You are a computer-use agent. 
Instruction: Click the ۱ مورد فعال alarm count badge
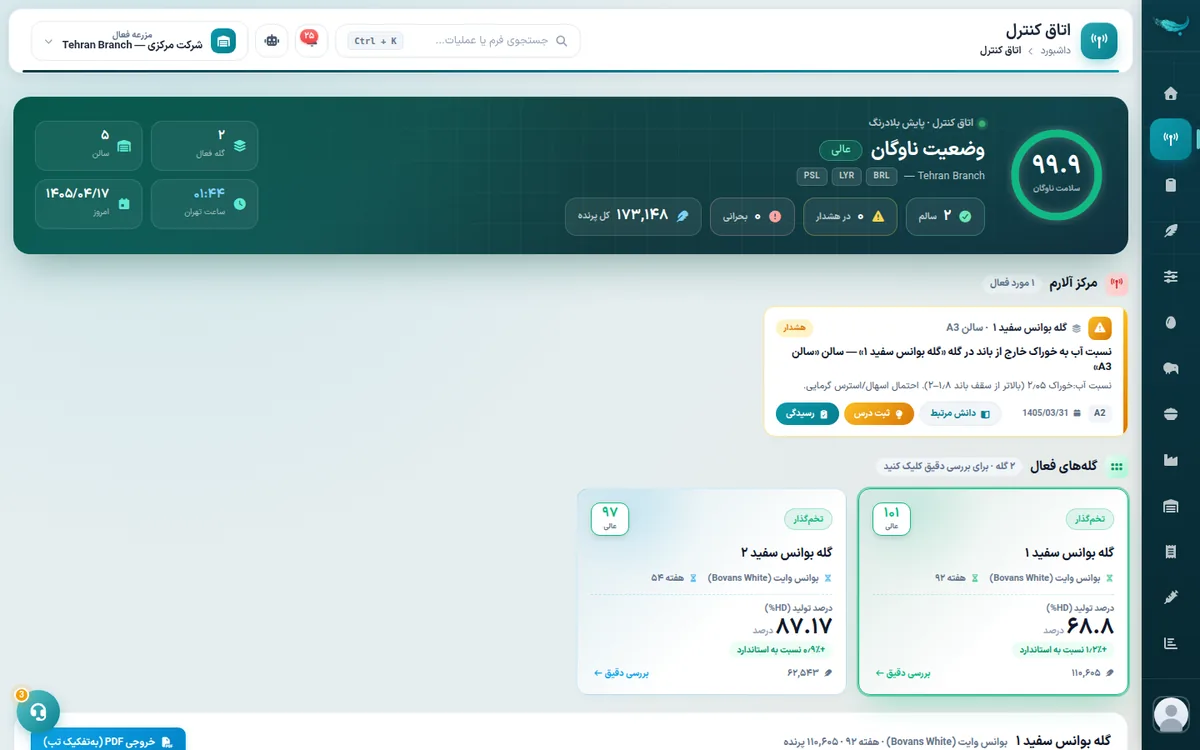pyautogui.click(x=1013, y=284)
